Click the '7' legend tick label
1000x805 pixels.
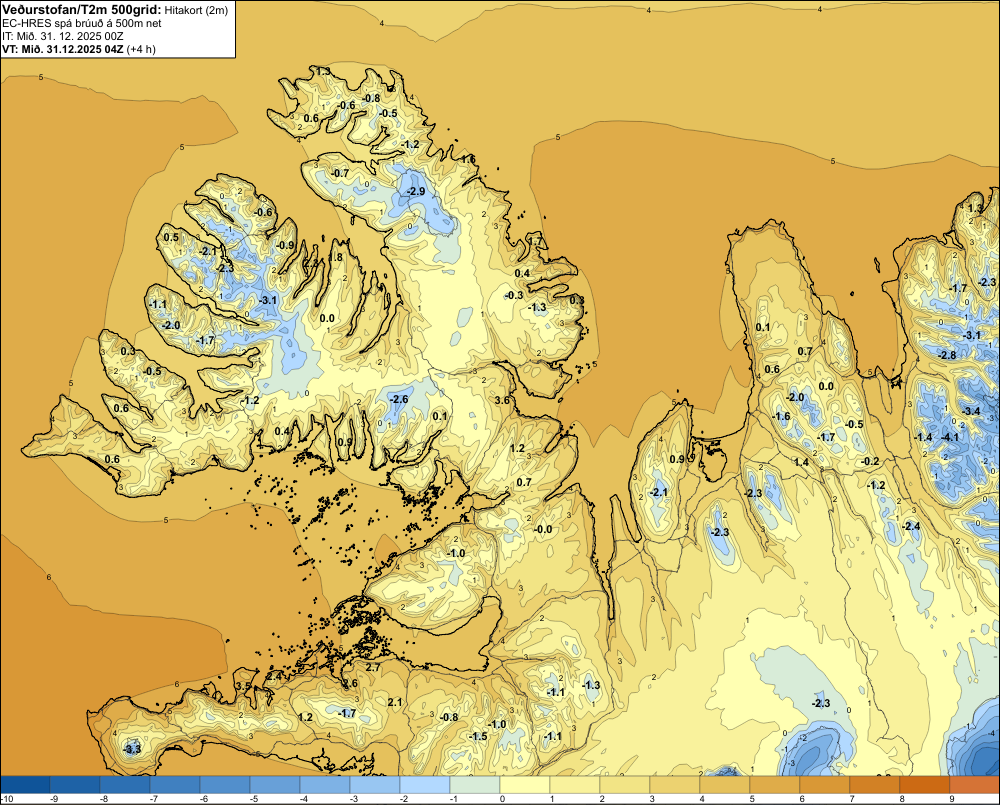[852, 799]
